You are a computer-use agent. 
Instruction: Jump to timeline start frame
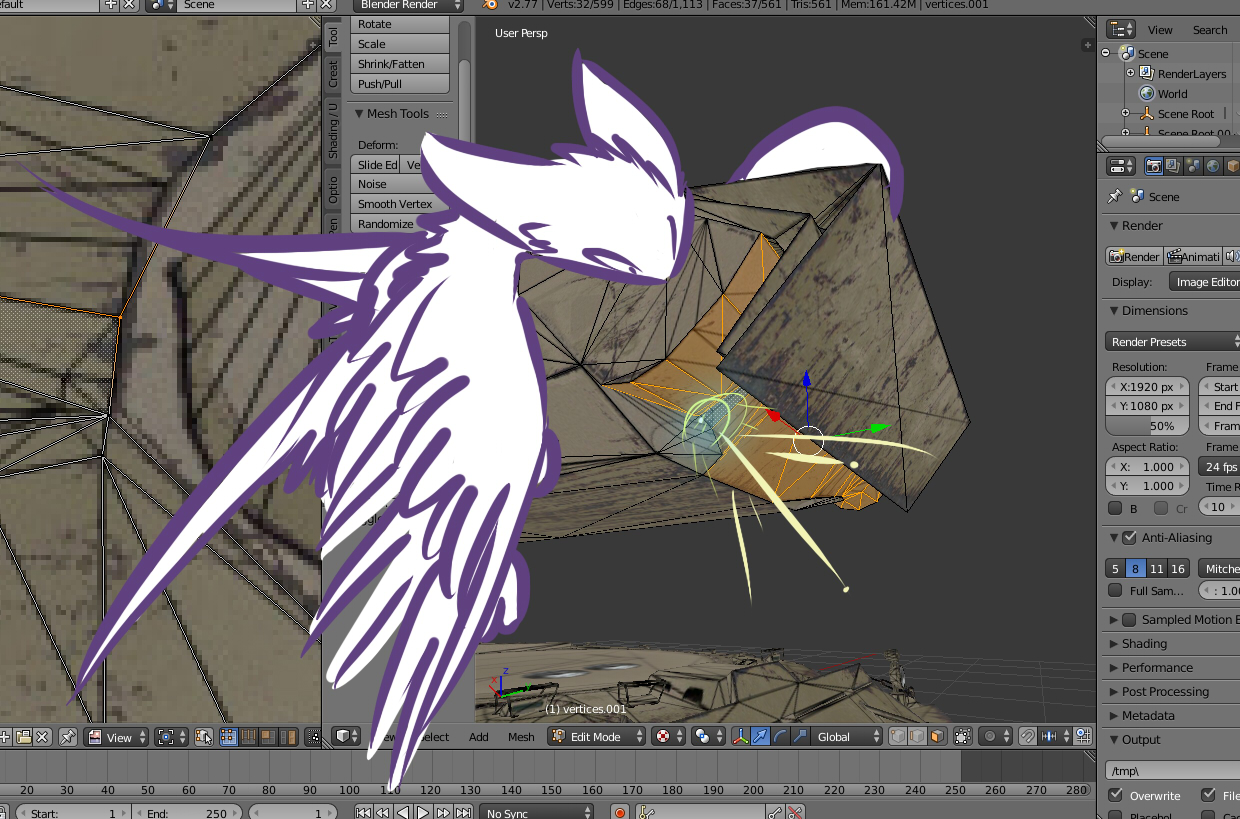click(x=364, y=813)
